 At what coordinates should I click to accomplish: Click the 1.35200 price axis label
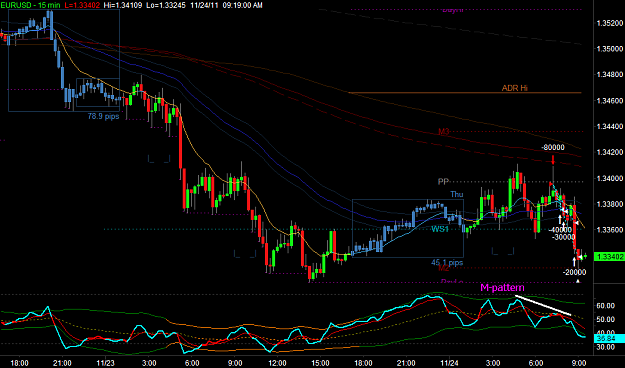[x=610, y=23]
